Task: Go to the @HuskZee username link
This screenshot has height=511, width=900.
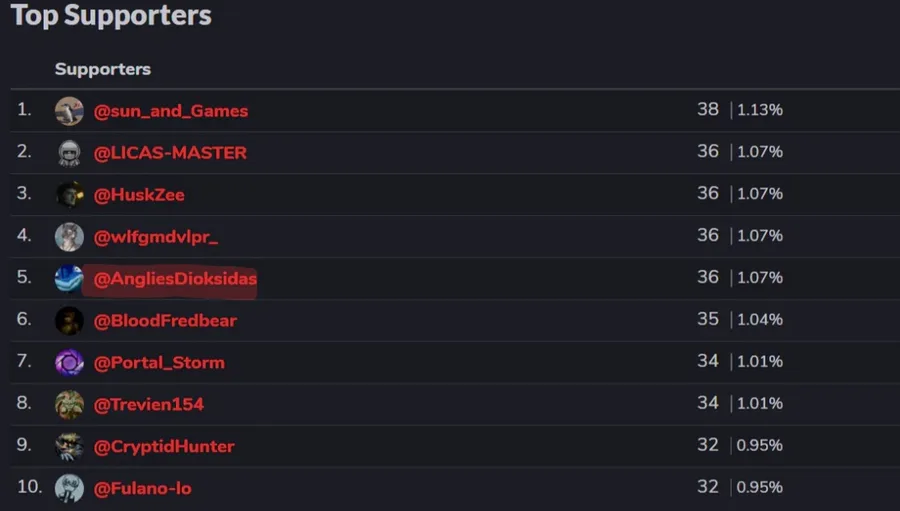Action: pos(139,195)
